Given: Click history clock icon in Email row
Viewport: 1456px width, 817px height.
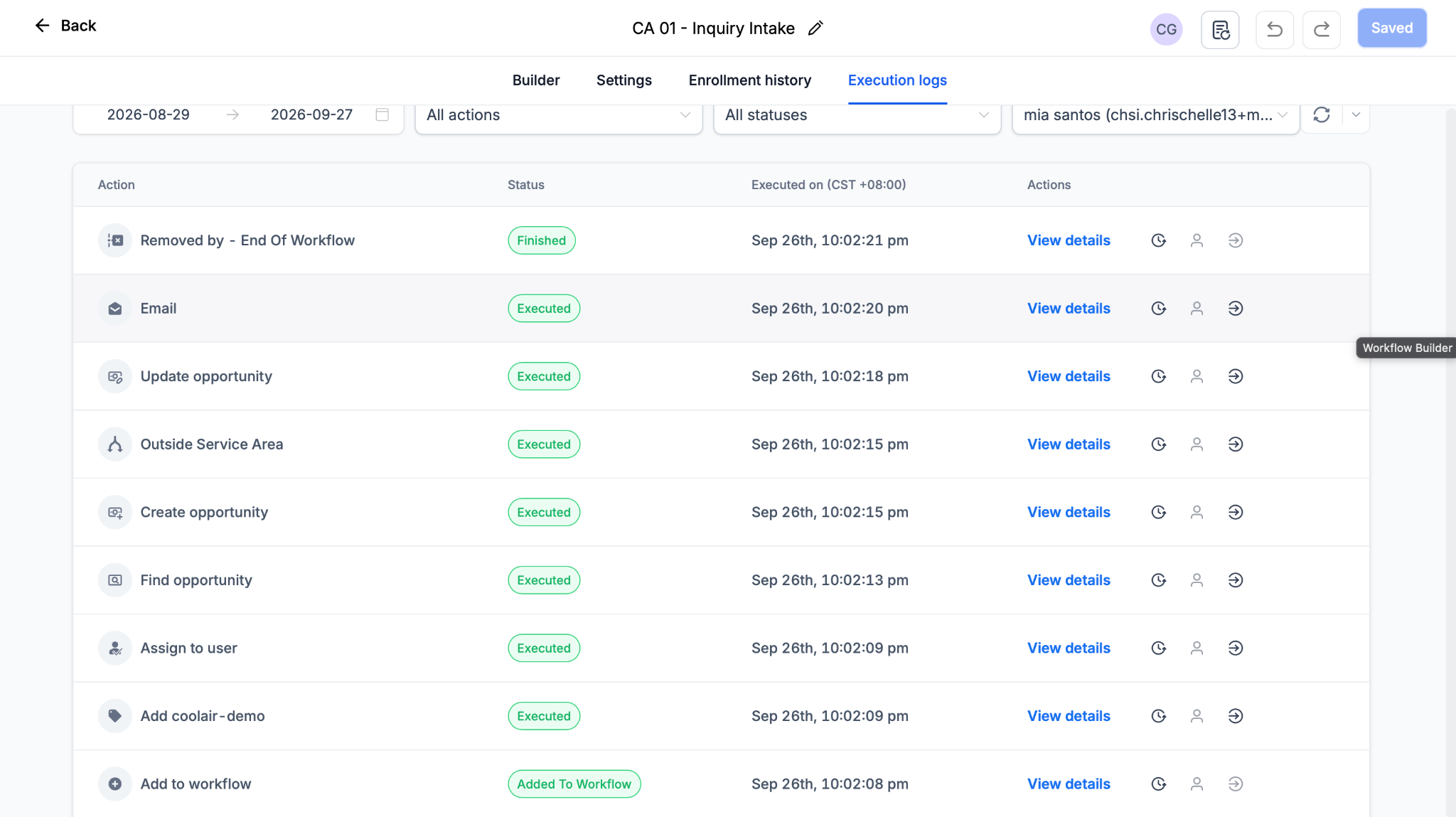Looking at the screenshot, I should click(x=1158, y=309).
